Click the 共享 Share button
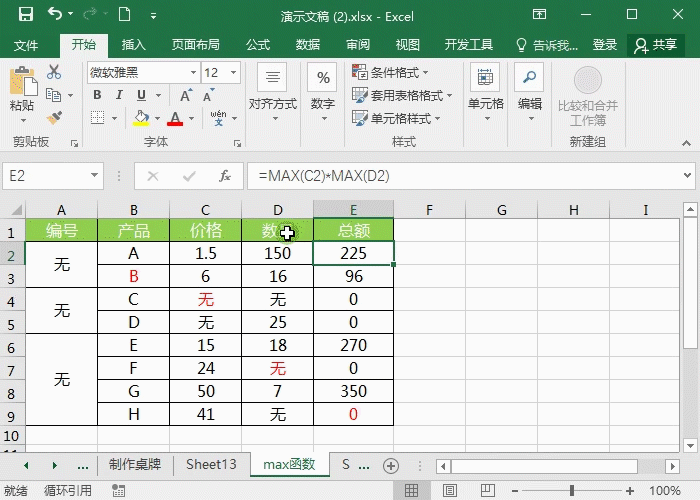This screenshot has width=700, height=500. pyautogui.click(x=656, y=45)
